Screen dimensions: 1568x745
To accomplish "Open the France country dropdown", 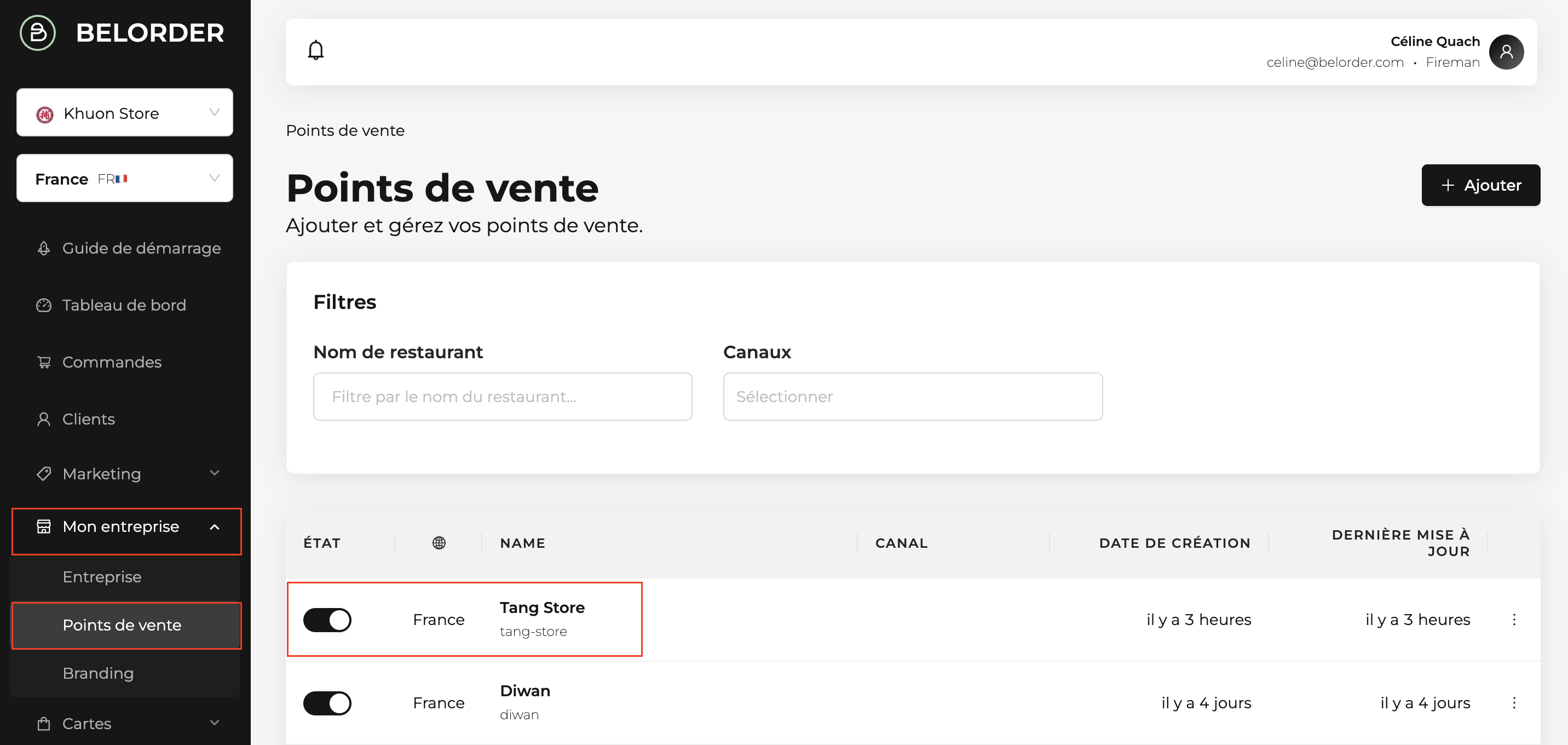I will 125,179.
